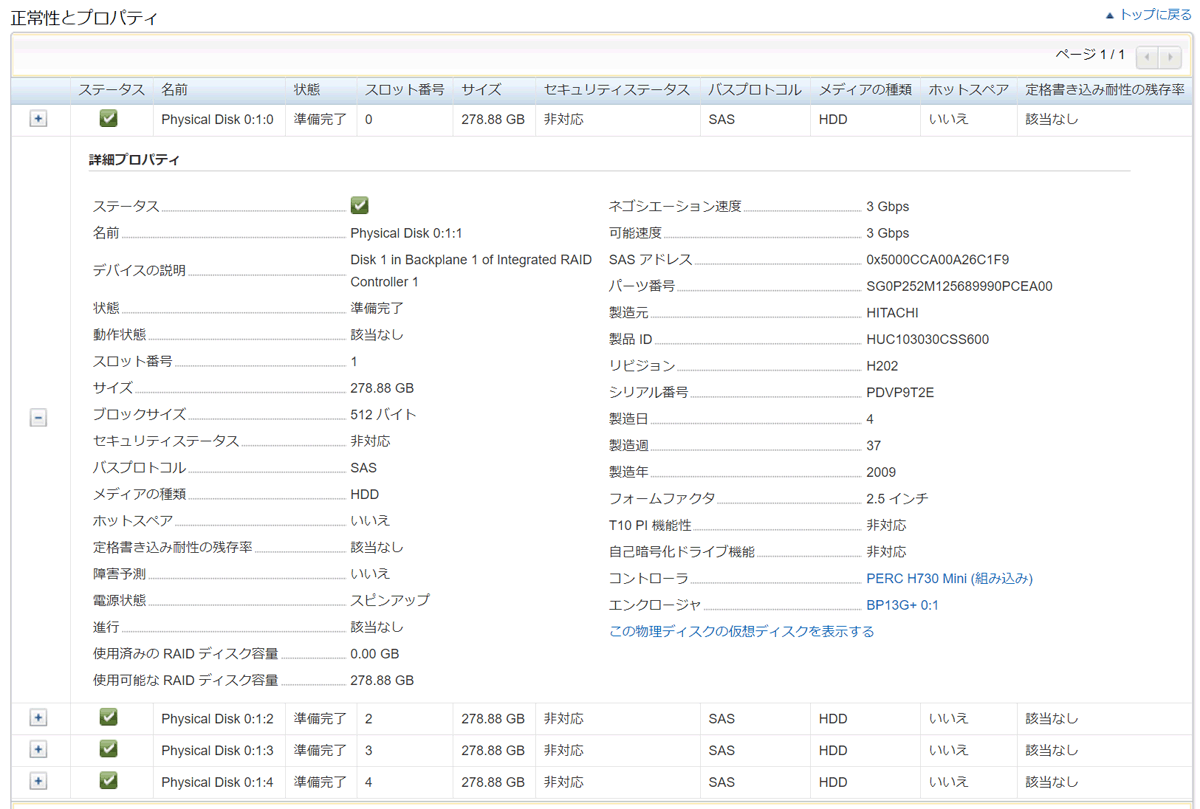Click part number SG0P252M125689990PCEA00
Viewport: 1200px width, 809px height.
tap(959, 286)
